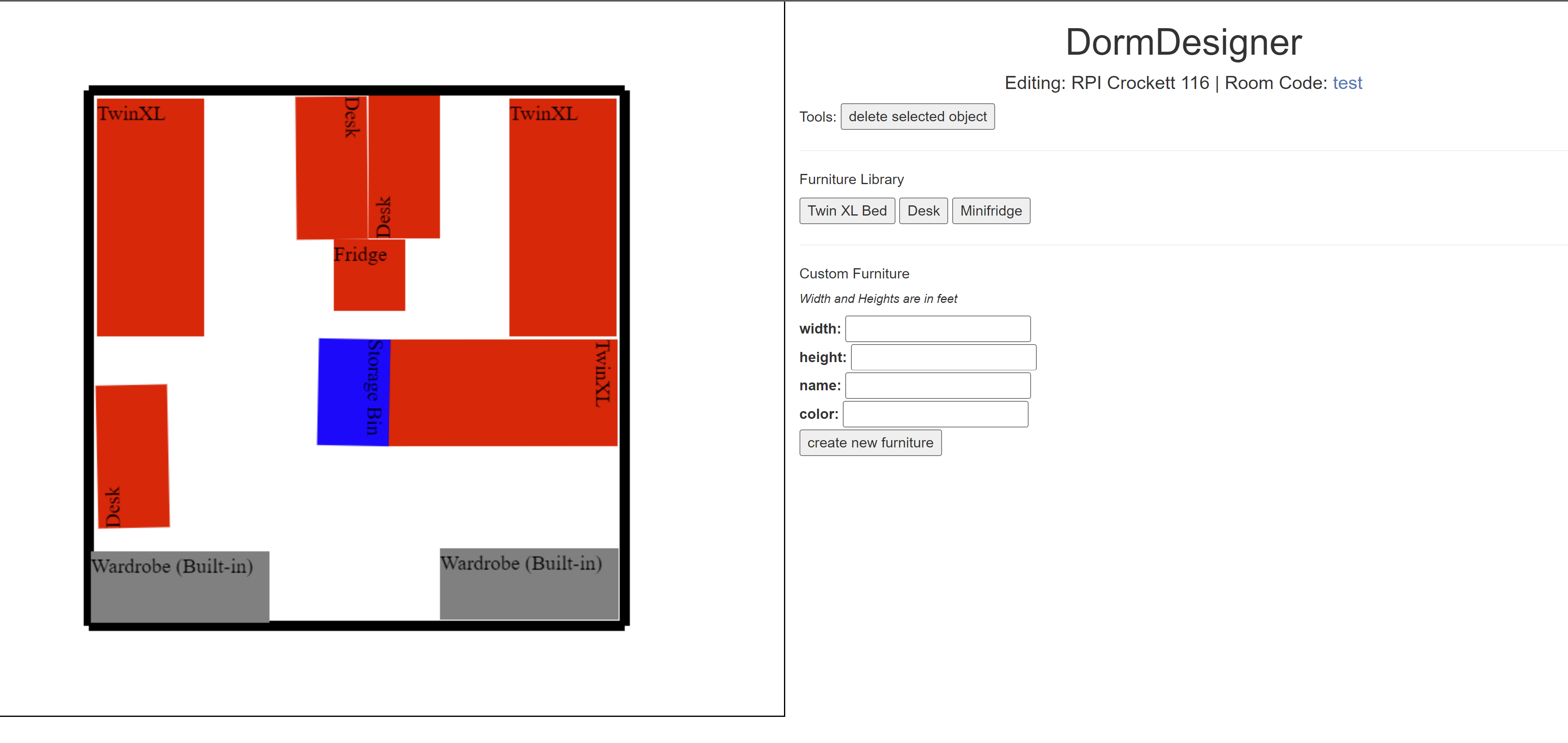The image size is (1568, 743).
Task: Add a Minifridge from the library
Action: pos(990,211)
